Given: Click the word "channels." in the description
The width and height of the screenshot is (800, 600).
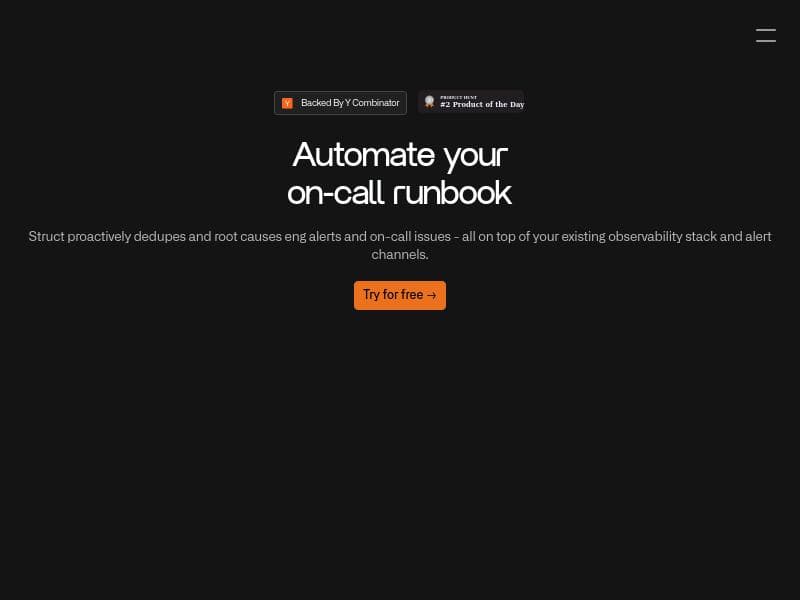Looking at the screenshot, I should pos(400,255).
